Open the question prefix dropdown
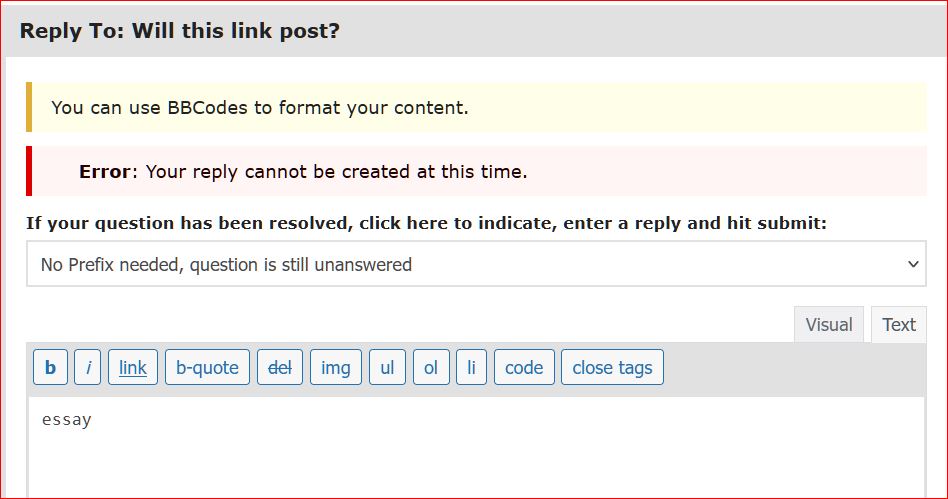This screenshot has width=948, height=499. (475, 265)
